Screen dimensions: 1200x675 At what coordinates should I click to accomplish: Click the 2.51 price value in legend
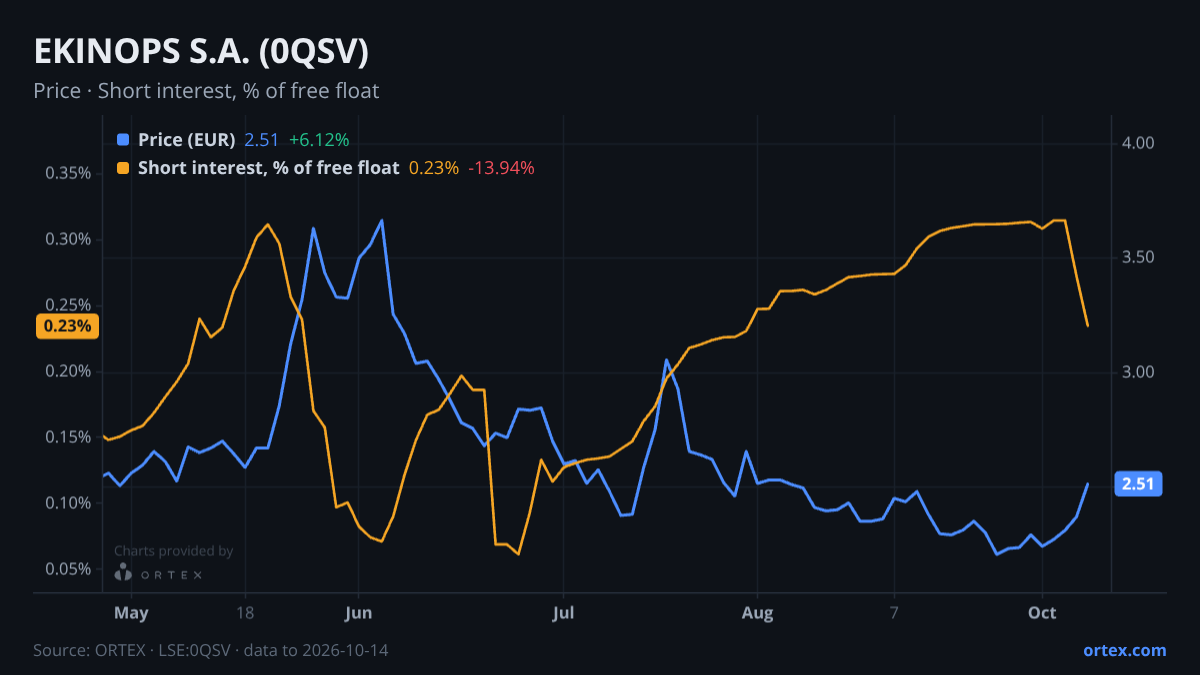pyautogui.click(x=262, y=140)
